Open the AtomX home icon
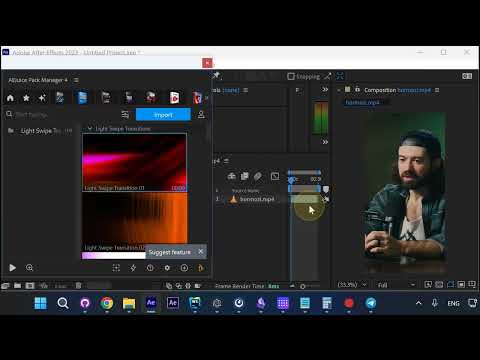This screenshot has width=480, height=360. click(10, 98)
